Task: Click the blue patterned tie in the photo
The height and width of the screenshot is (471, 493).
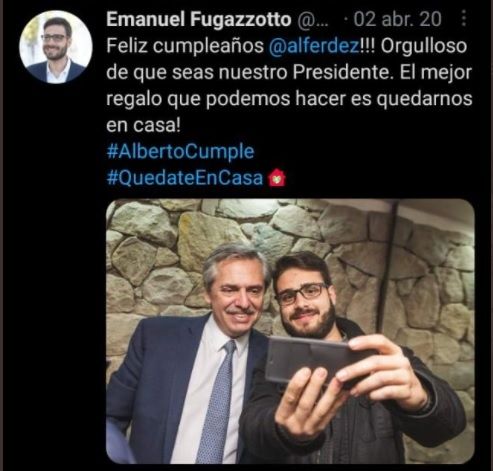Action: coord(217,402)
